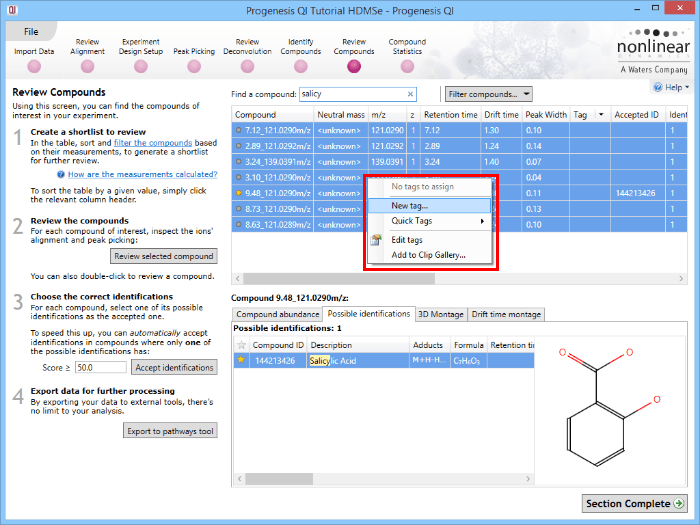Image resolution: width=700 pixels, height=525 pixels.
Task: Select compound row 3.24_139.0391m/z
Action: [x=459, y=162]
